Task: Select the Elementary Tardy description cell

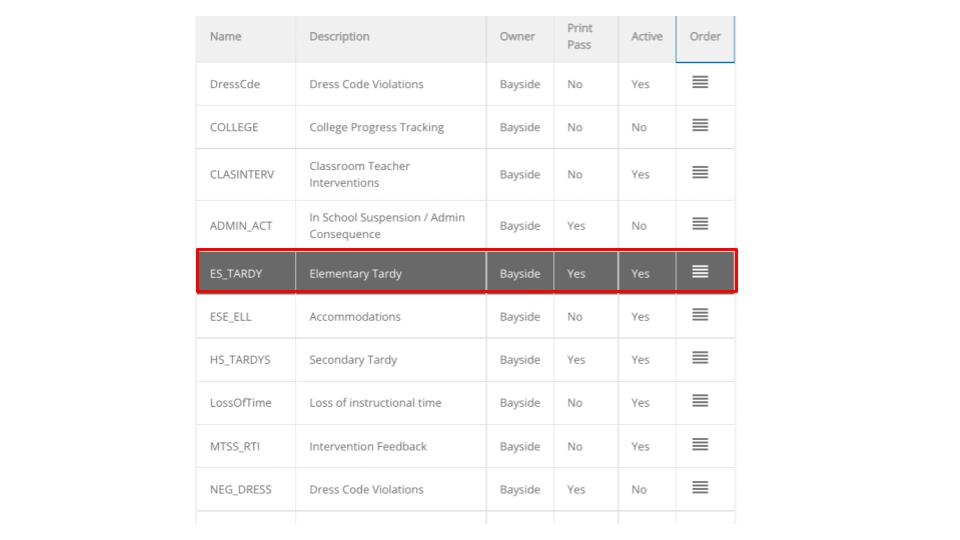Action: (x=355, y=273)
